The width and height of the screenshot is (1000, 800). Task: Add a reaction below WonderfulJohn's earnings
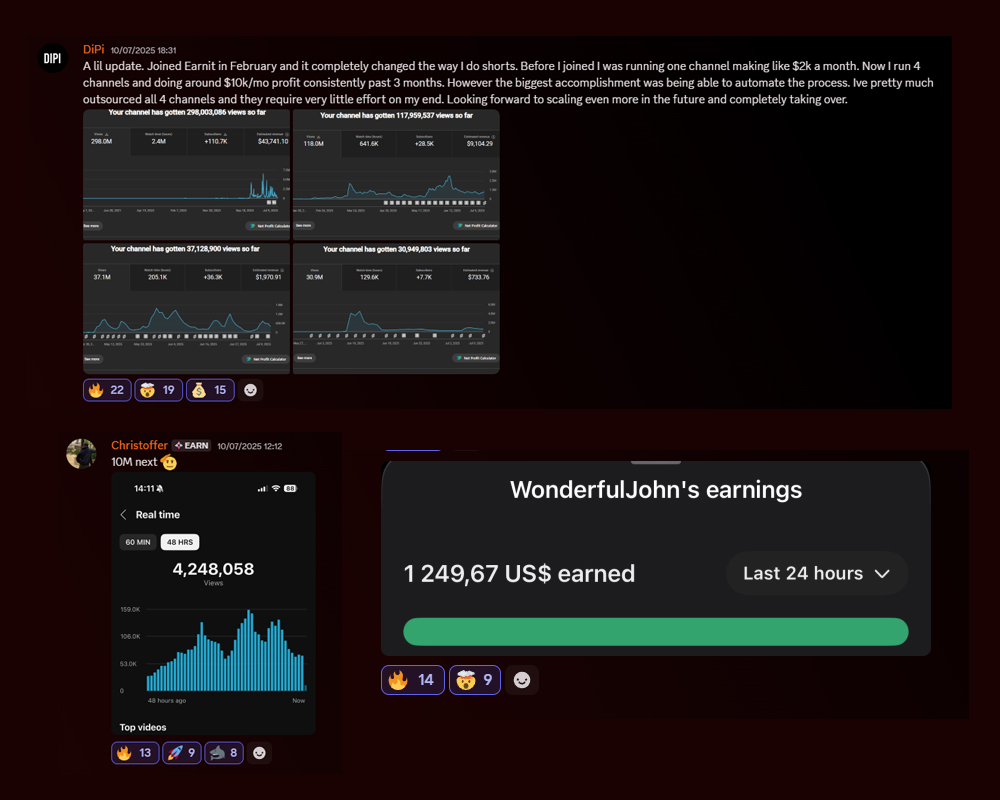coord(521,680)
